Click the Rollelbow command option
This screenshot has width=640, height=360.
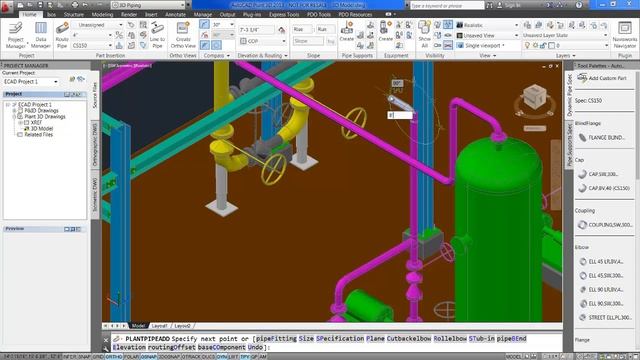tap(450, 339)
